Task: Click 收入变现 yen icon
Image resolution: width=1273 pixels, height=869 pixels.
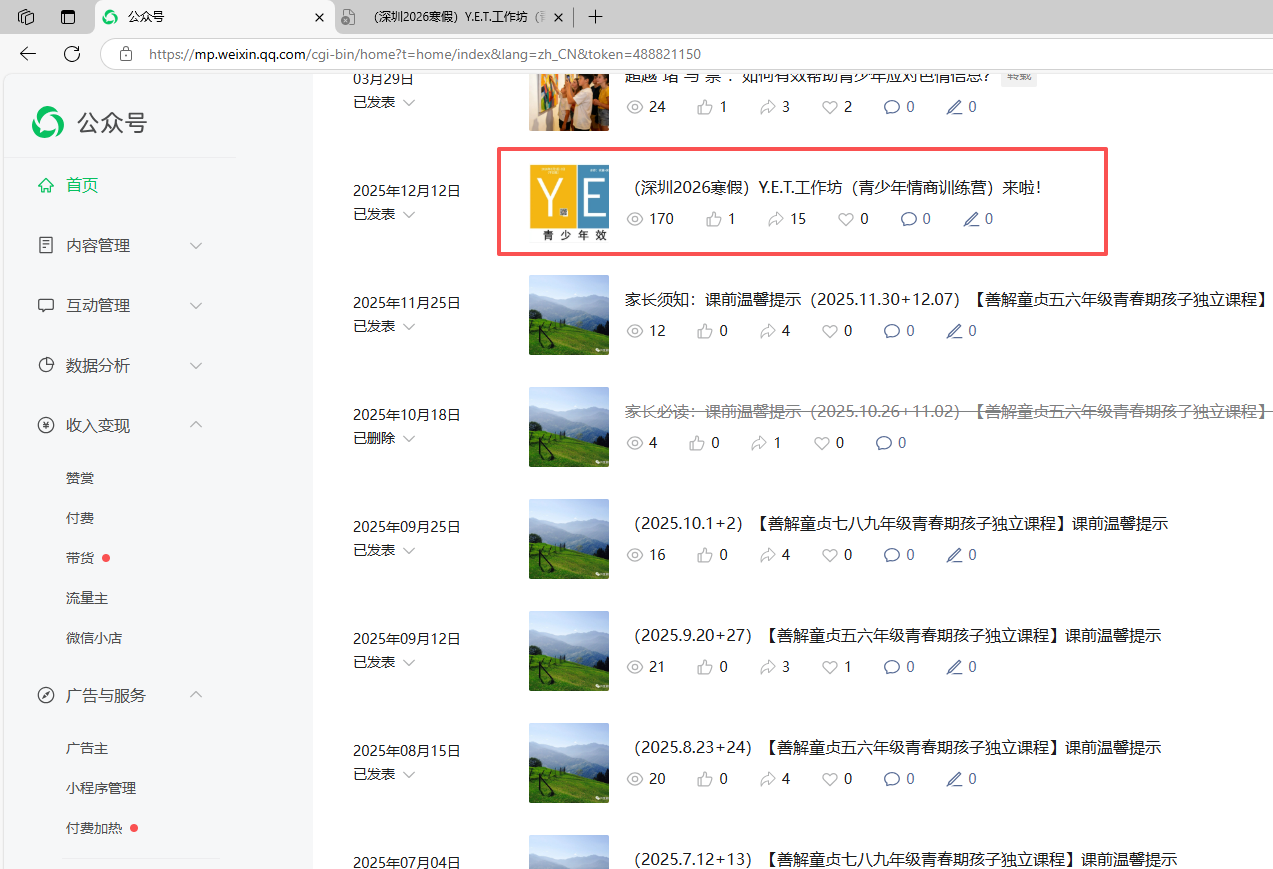Action: 45,425
